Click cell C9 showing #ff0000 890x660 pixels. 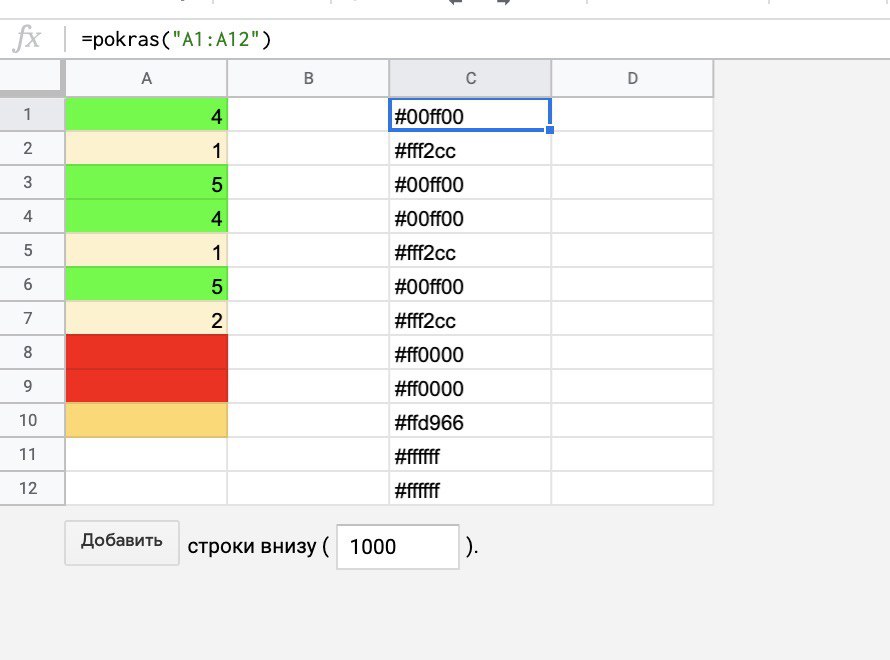point(470,387)
